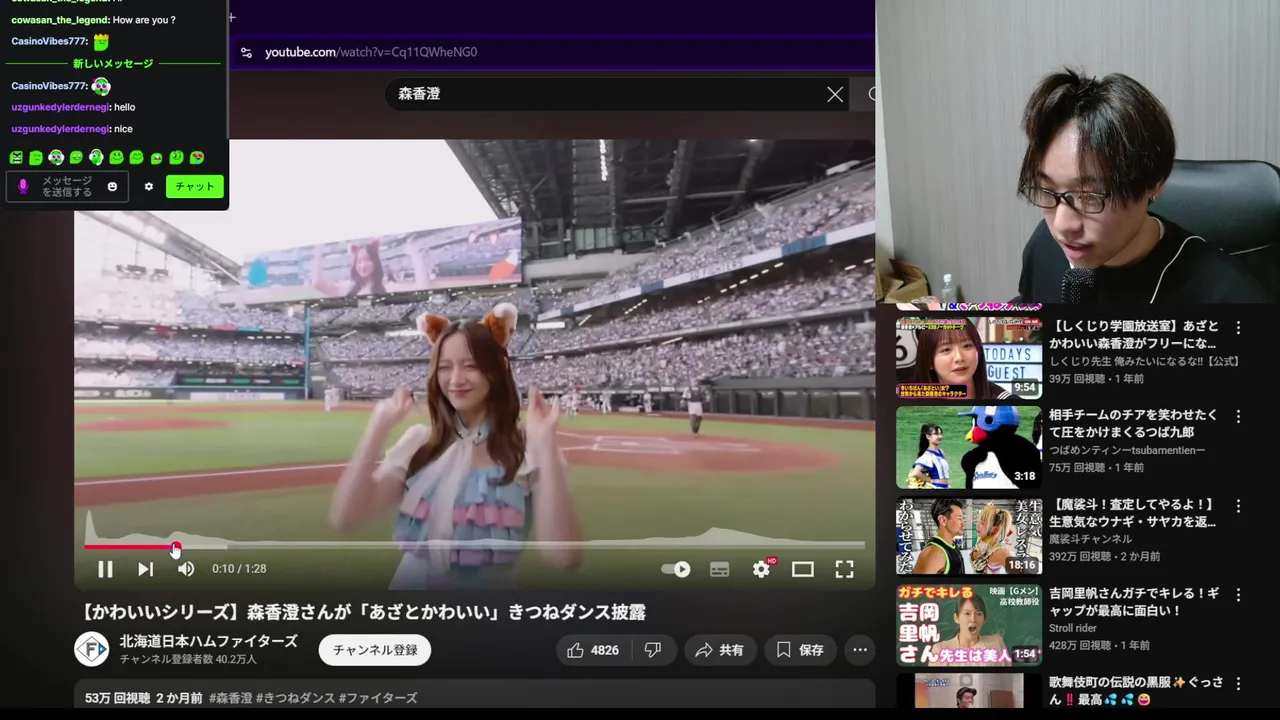
Task: Click the streamer webcam overlay
Action: coord(1078,151)
